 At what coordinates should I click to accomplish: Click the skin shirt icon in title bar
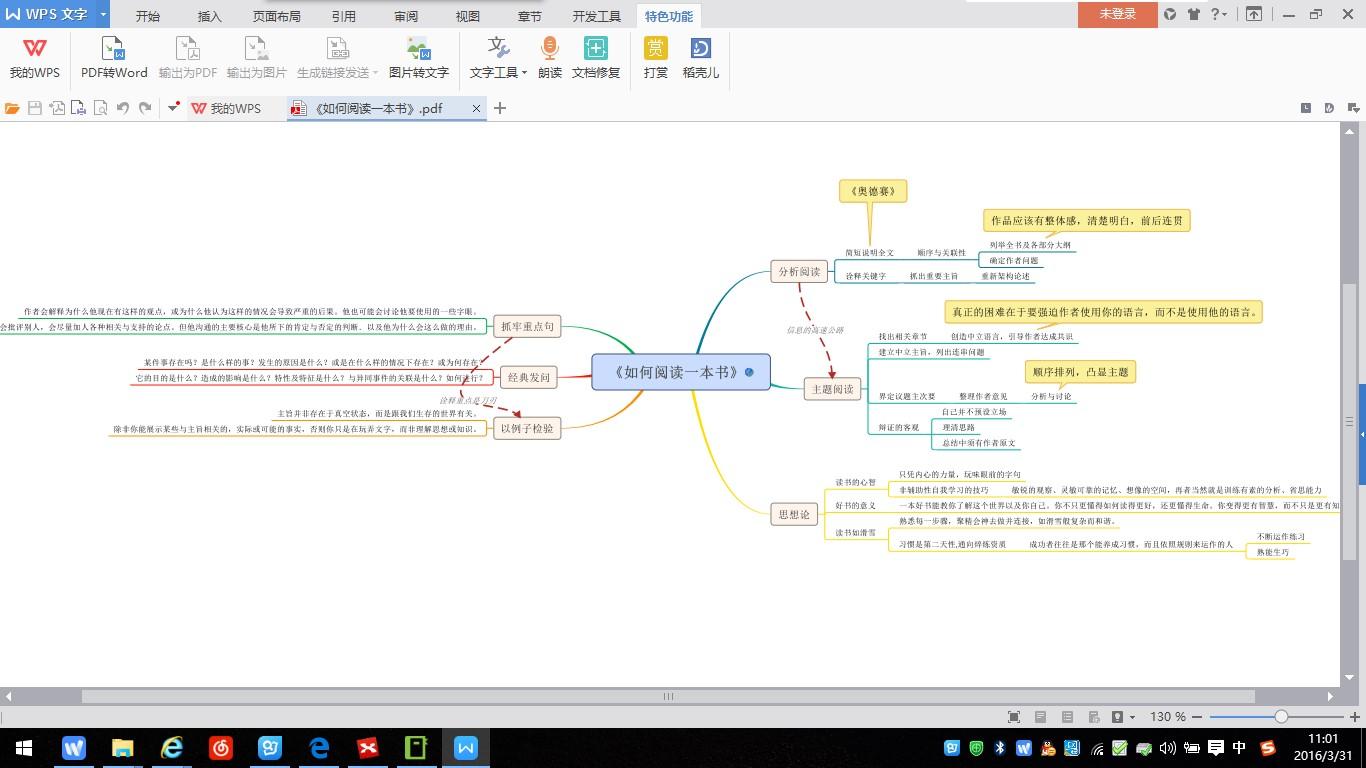click(x=1194, y=14)
